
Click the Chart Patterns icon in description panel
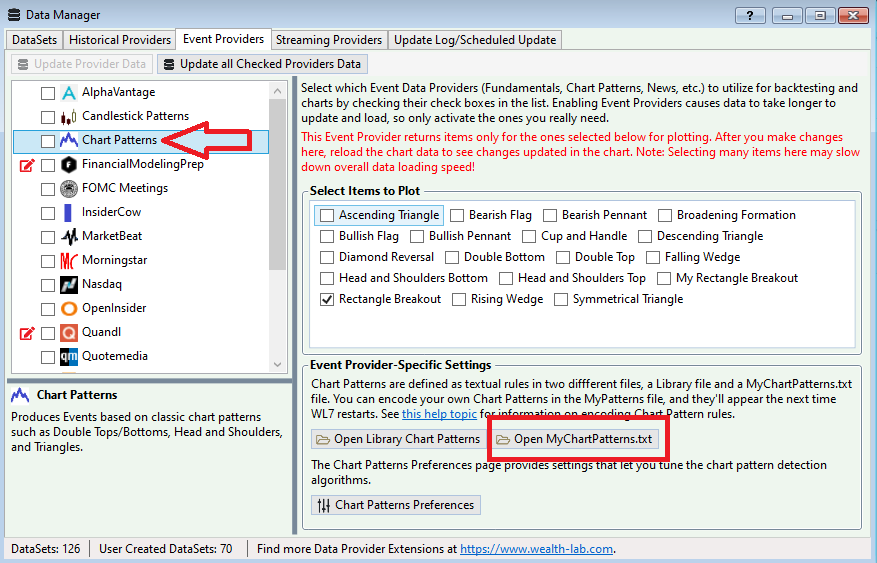pyautogui.click(x=20, y=395)
